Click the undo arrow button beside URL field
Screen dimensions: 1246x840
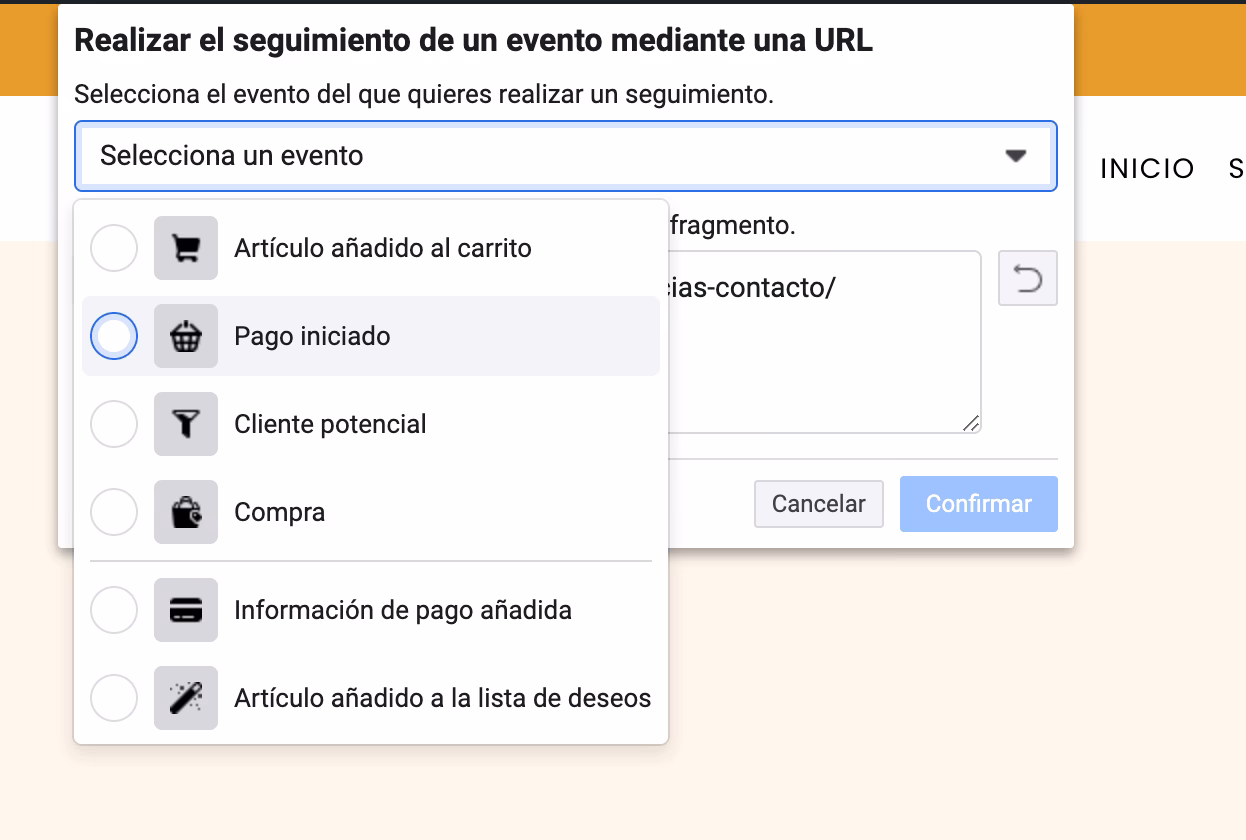1028,279
